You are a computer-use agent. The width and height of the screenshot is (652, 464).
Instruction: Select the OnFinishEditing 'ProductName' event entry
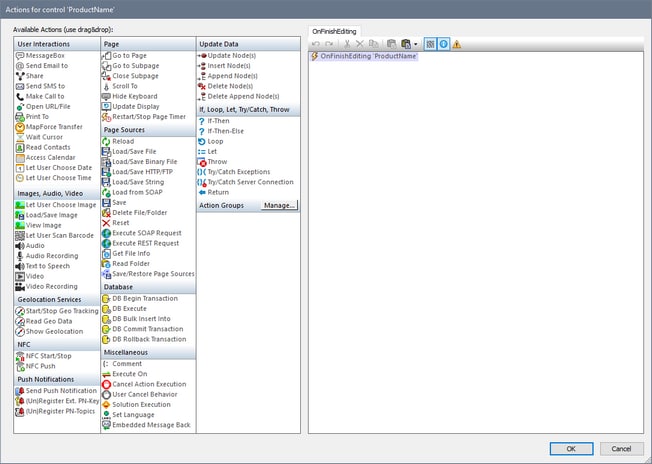(x=367, y=57)
